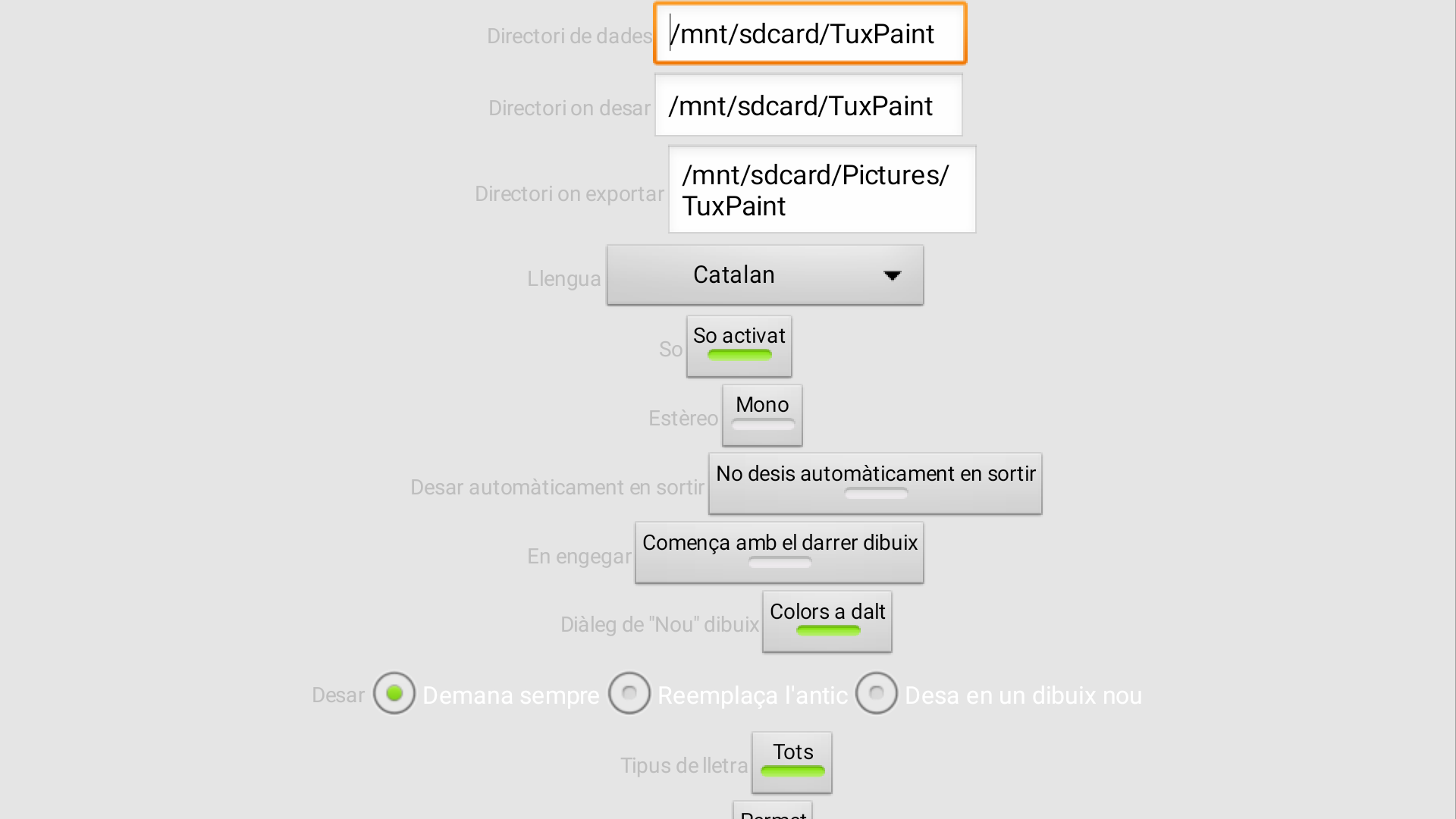Click the Diàleg de "Nou" dibuix label
The image size is (1456, 819).
point(659,625)
